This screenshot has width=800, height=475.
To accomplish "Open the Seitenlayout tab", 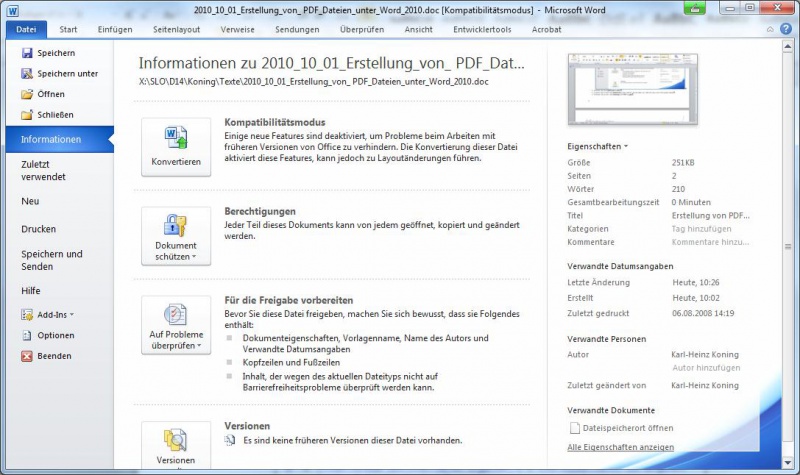I will click(177, 30).
